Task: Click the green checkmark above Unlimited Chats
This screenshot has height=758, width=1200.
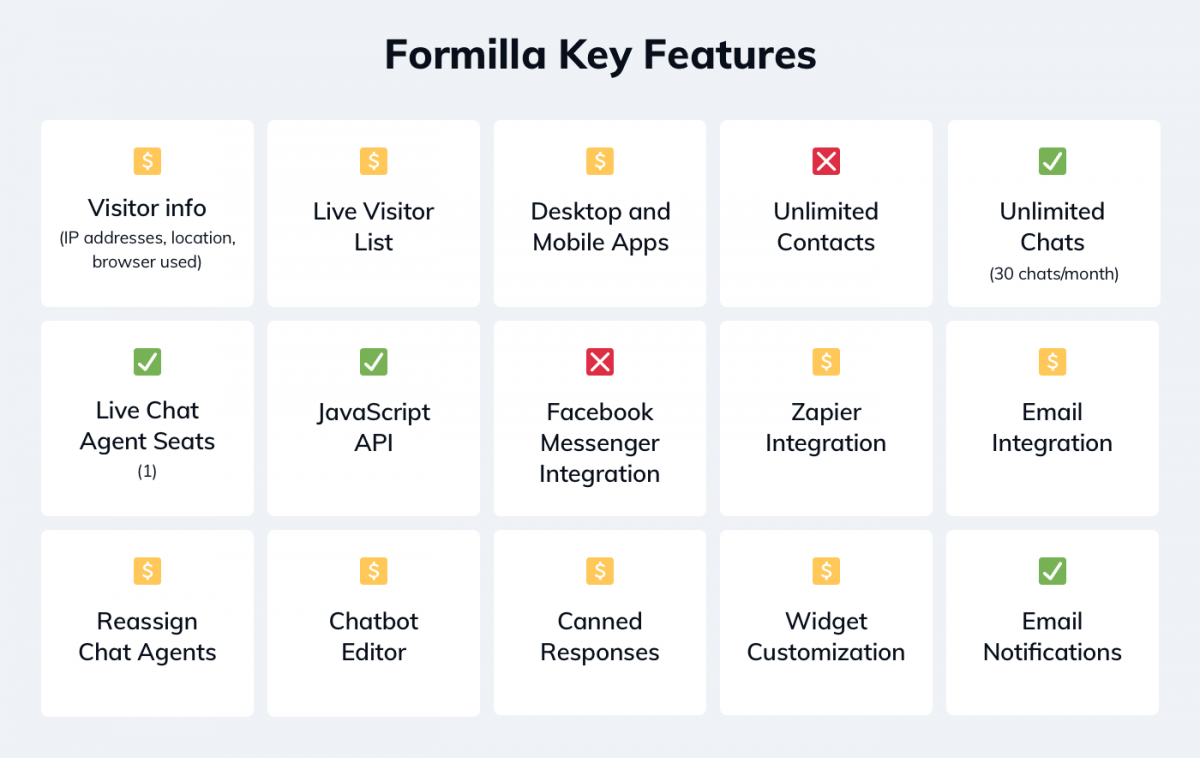Action: [1052, 161]
